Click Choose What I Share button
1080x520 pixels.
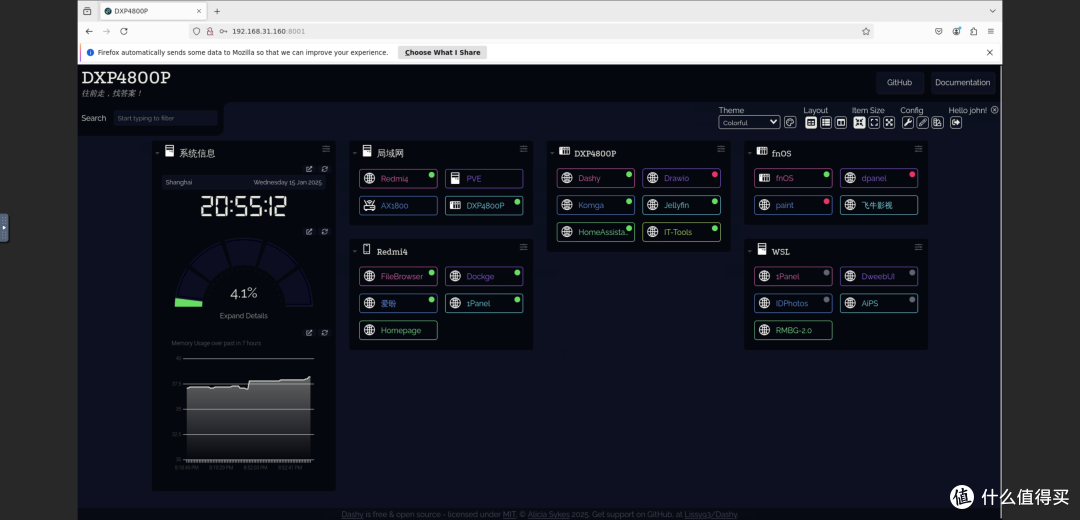(x=442, y=52)
